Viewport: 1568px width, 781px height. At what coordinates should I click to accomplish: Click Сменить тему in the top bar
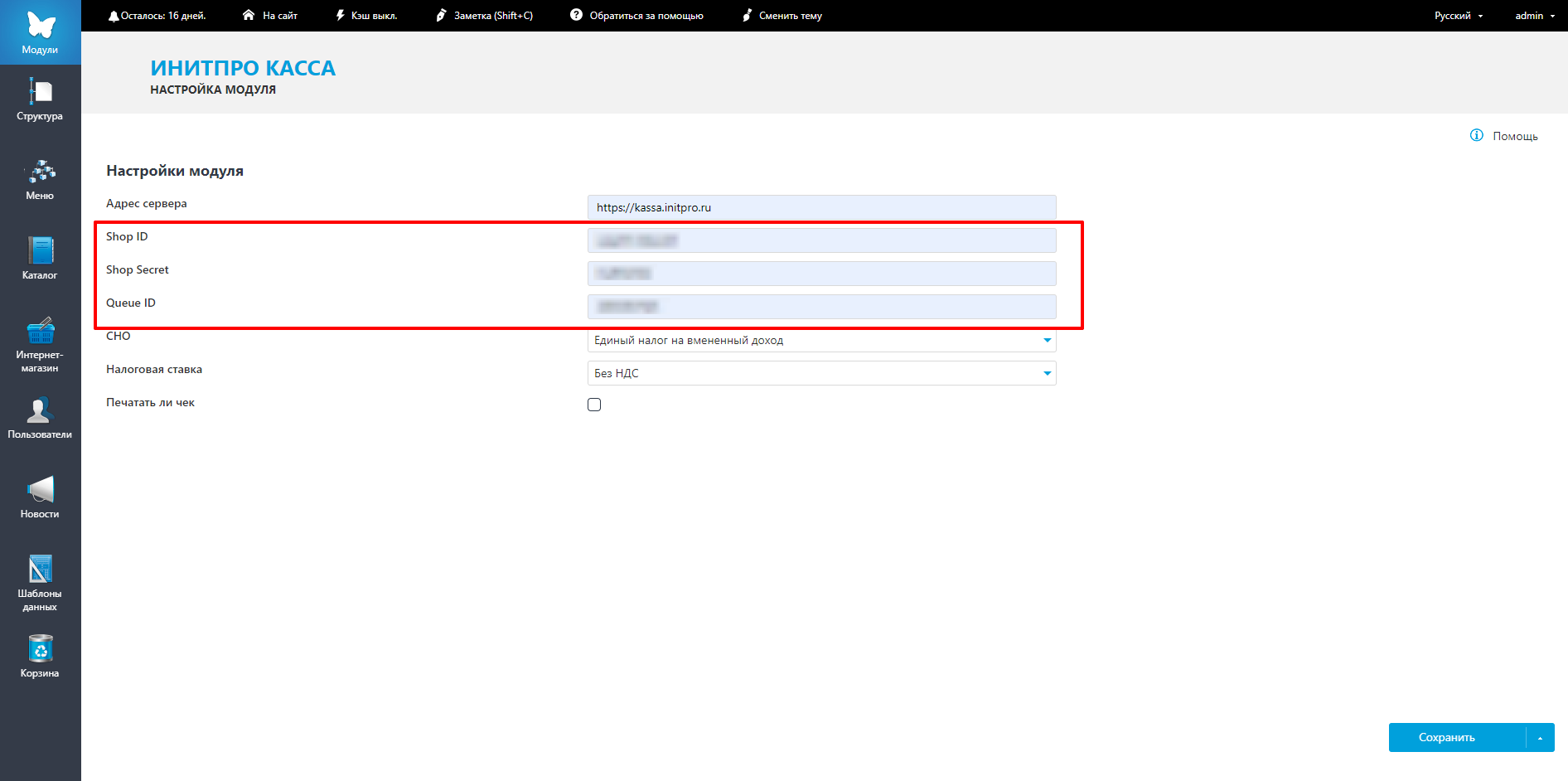[x=791, y=16]
